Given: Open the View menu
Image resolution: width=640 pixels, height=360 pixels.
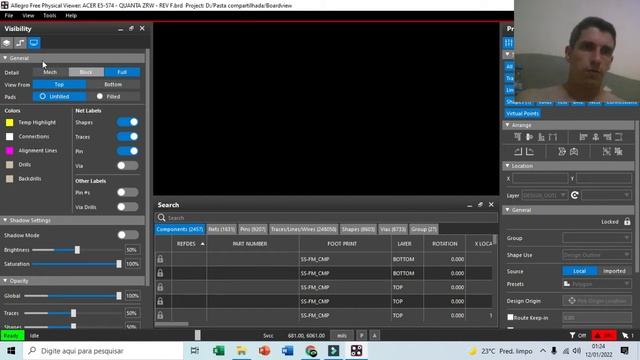Looking at the screenshot, I should tap(28, 16).
